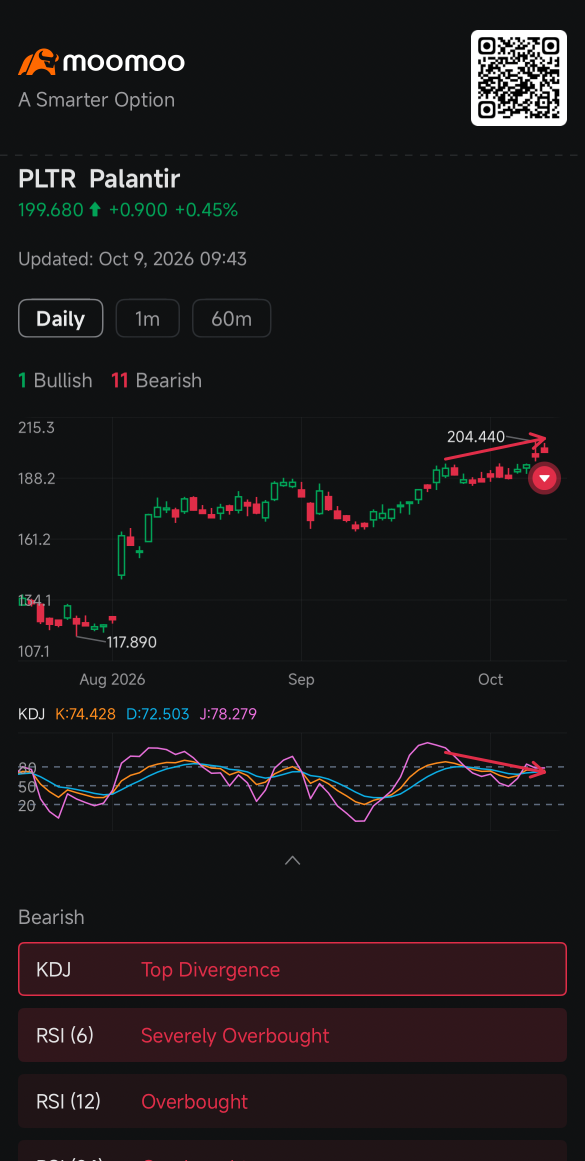Click the moomoo bull logo icon
Viewport: 585px width, 1161px height.
38,62
